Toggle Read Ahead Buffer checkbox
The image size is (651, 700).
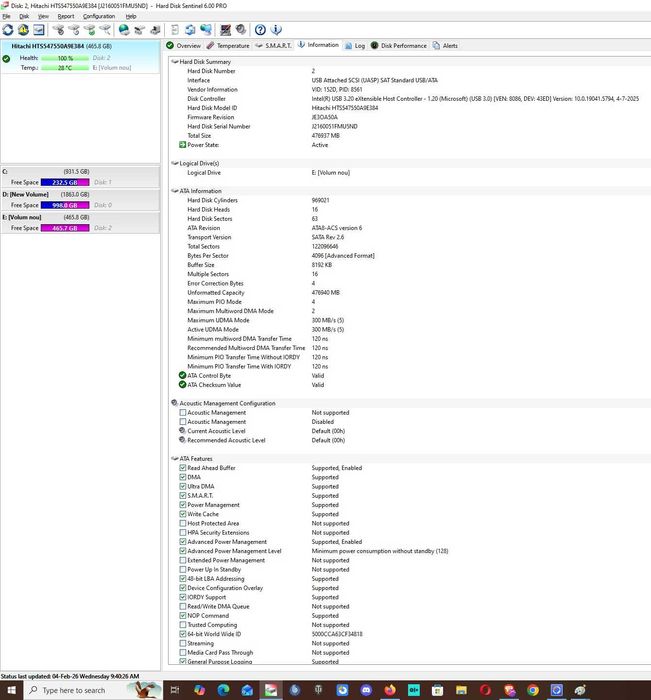pos(183,468)
